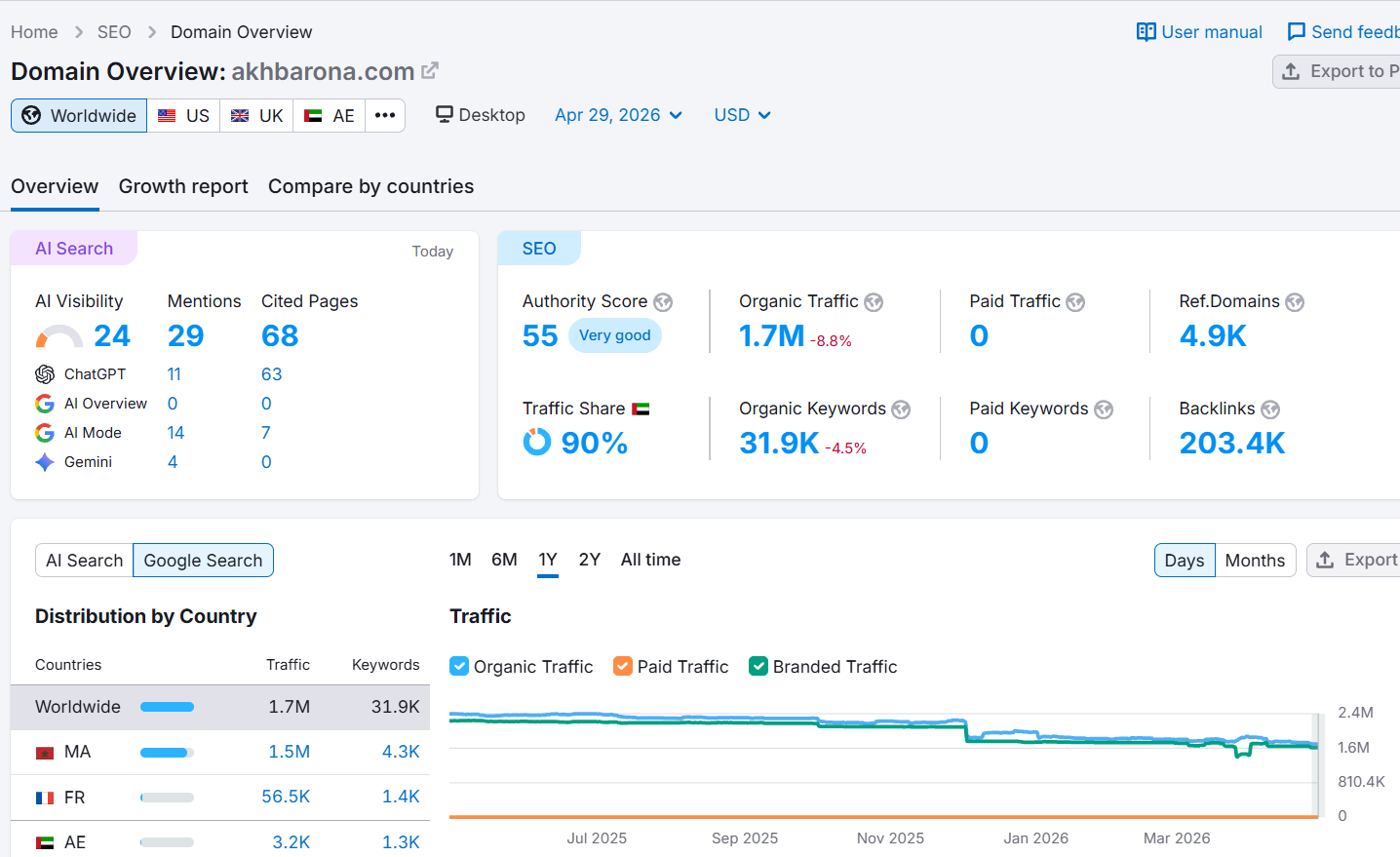This screenshot has height=857, width=1400.
Task: Open the Compare by countries tab
Action: (x=370, y=186)
